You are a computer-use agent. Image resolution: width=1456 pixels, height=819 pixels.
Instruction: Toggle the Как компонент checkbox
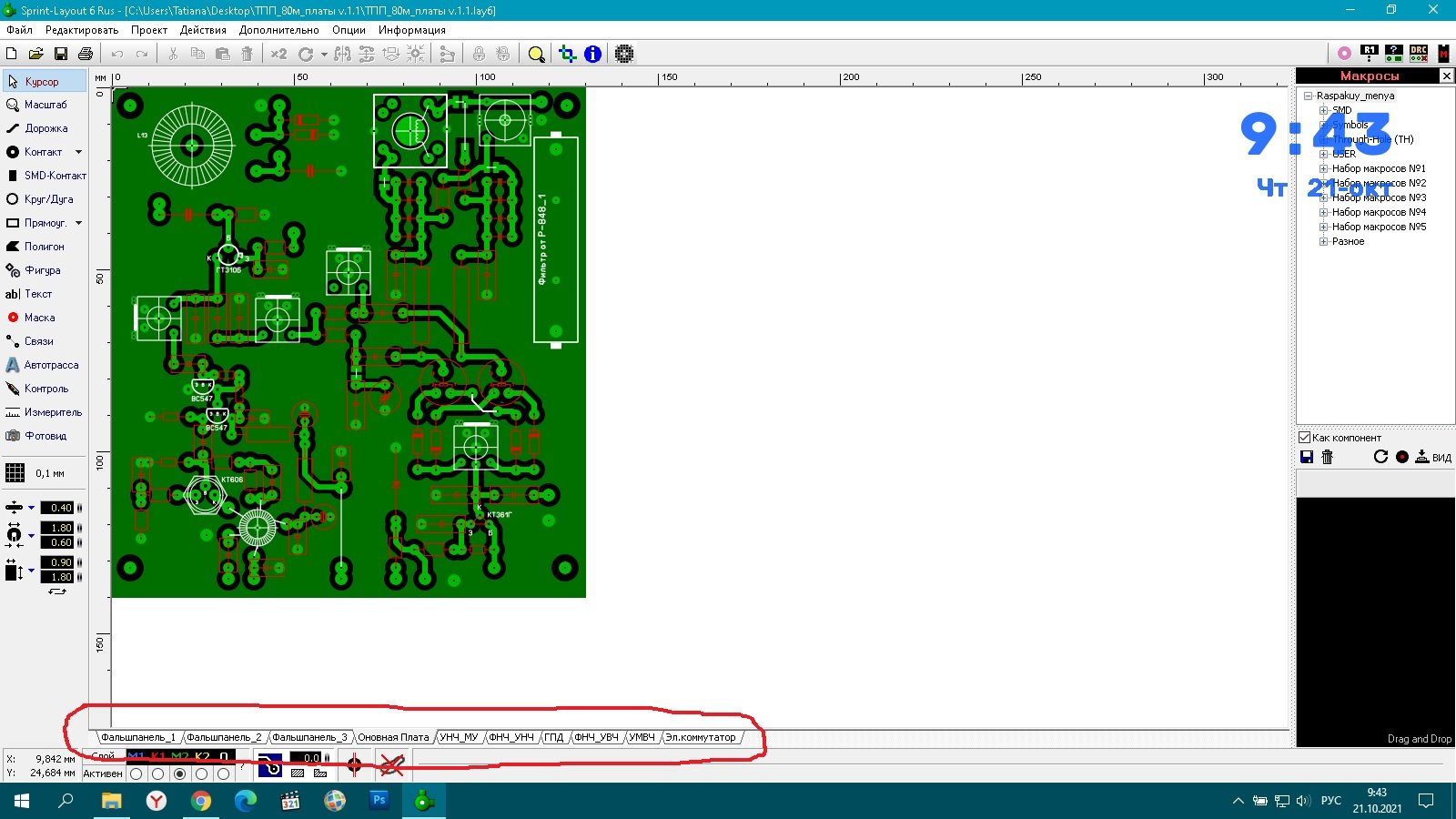pyautogui.click(x=1305, y=438)
